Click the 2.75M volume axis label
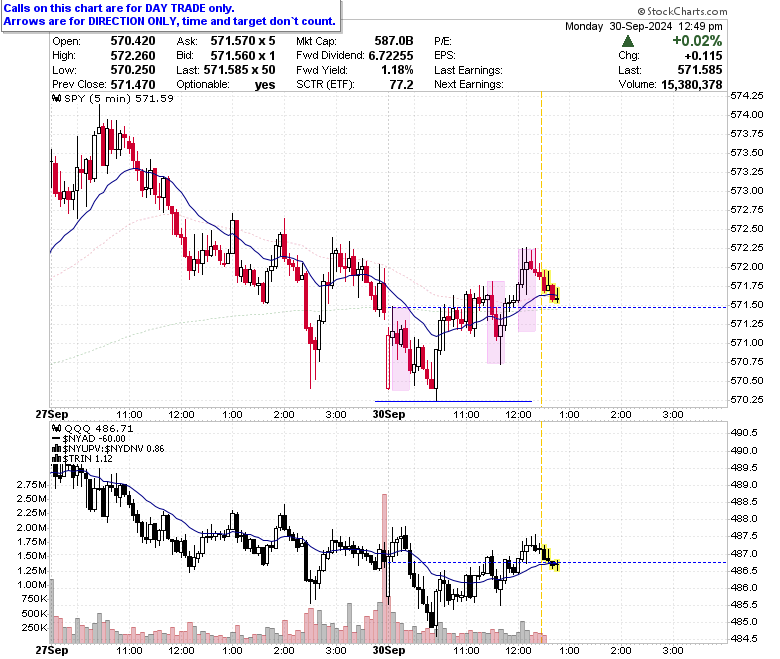 [32, 485]
